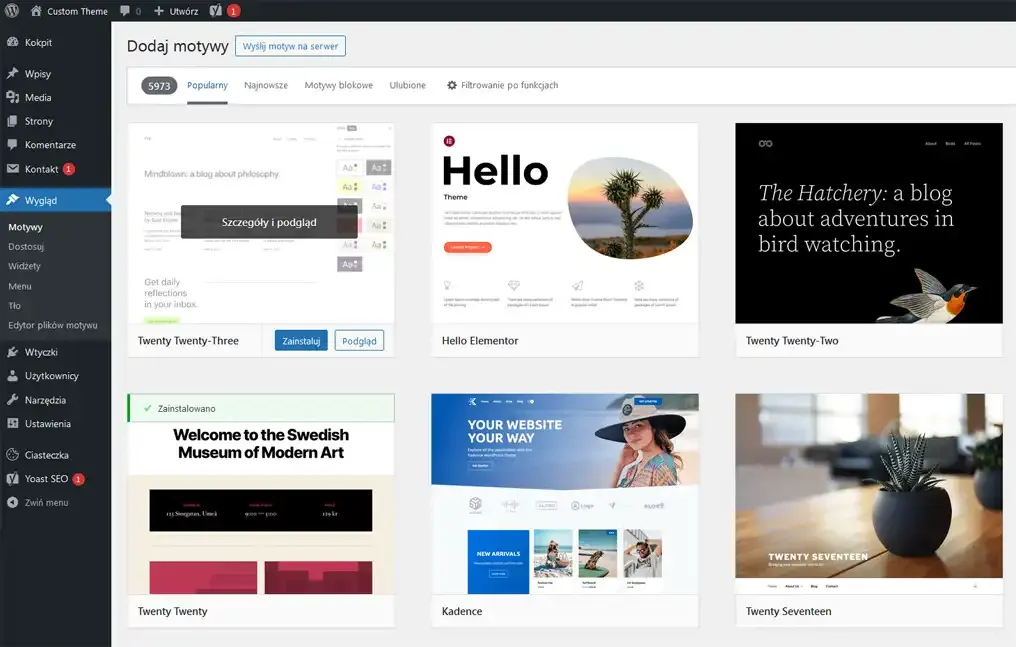The image size is (1016, 647).
Task: Expand Filtrowanie po funkcjach filter panel
Action: click(x=502, y=86)
